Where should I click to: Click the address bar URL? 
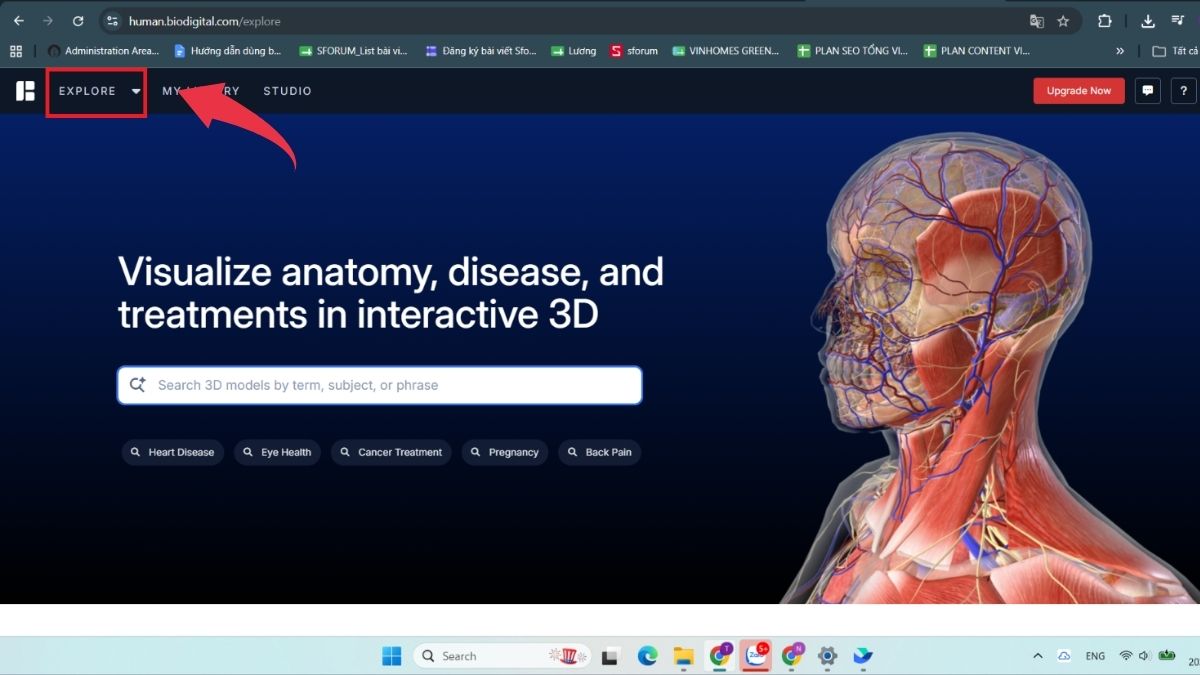[x=205, y=21]
